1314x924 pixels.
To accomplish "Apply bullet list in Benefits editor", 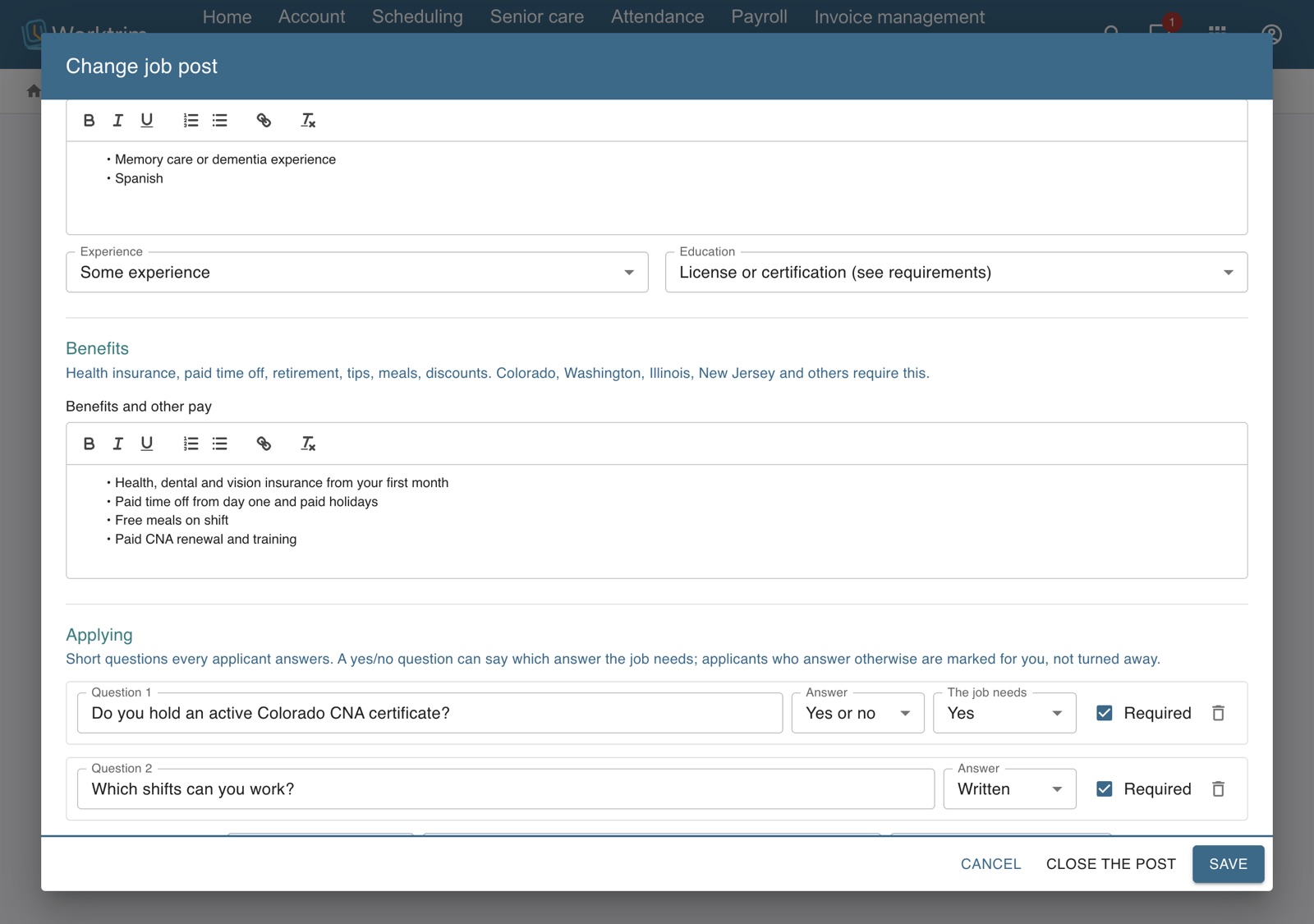I will click(x=219, y=444).
